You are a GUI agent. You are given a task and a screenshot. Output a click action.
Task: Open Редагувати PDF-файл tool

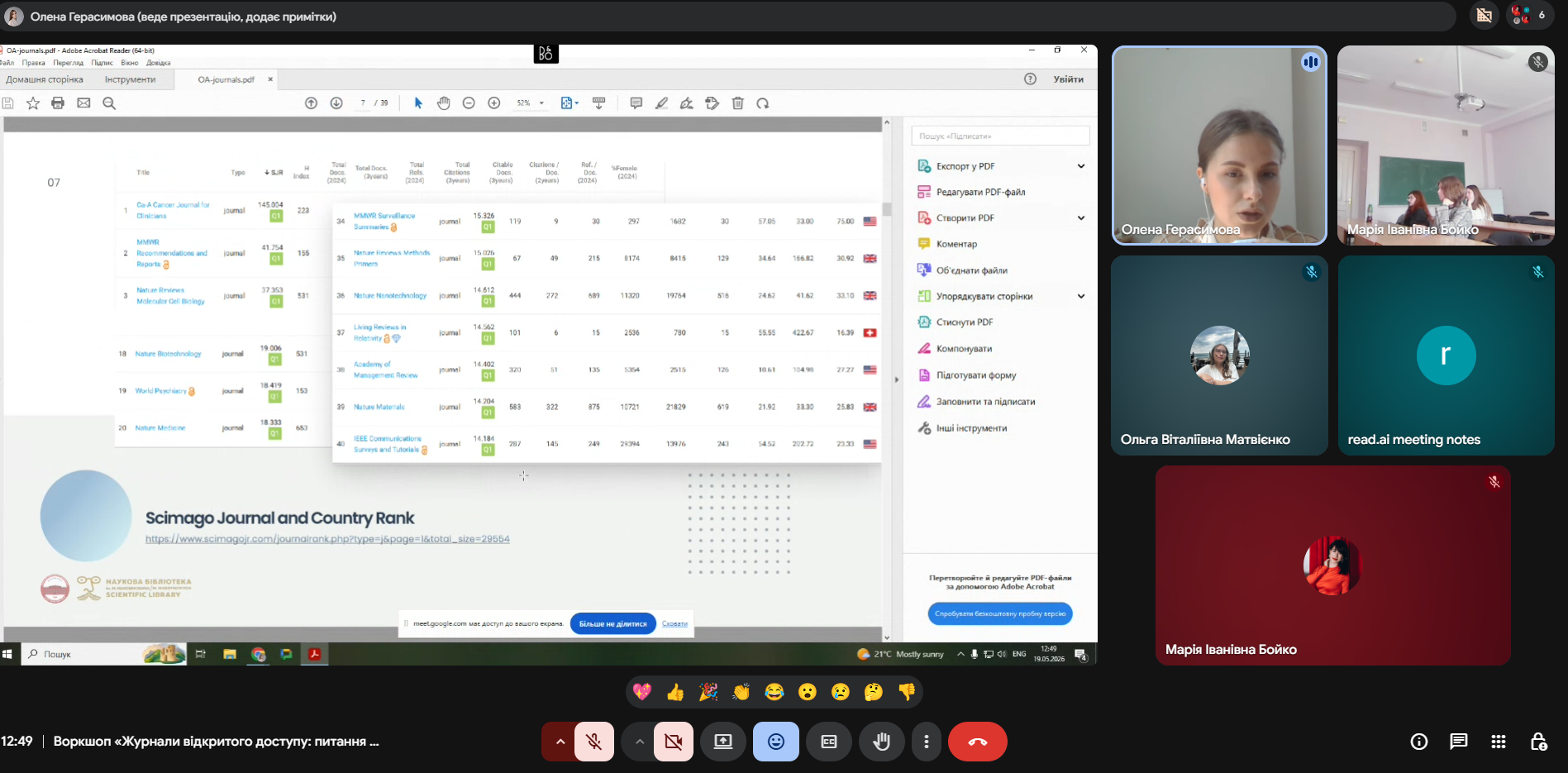click(x=981, y=192)
